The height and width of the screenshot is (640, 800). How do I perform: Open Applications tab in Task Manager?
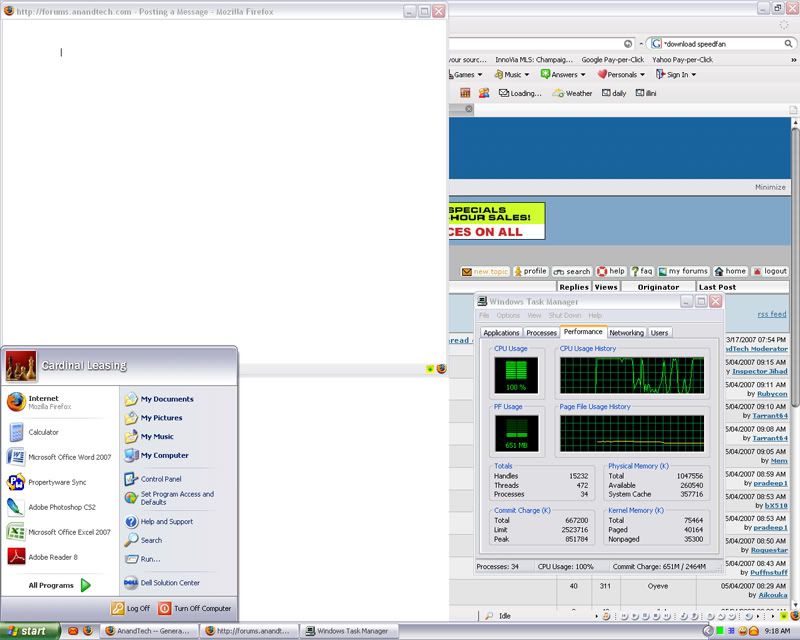tap(501, 332)
